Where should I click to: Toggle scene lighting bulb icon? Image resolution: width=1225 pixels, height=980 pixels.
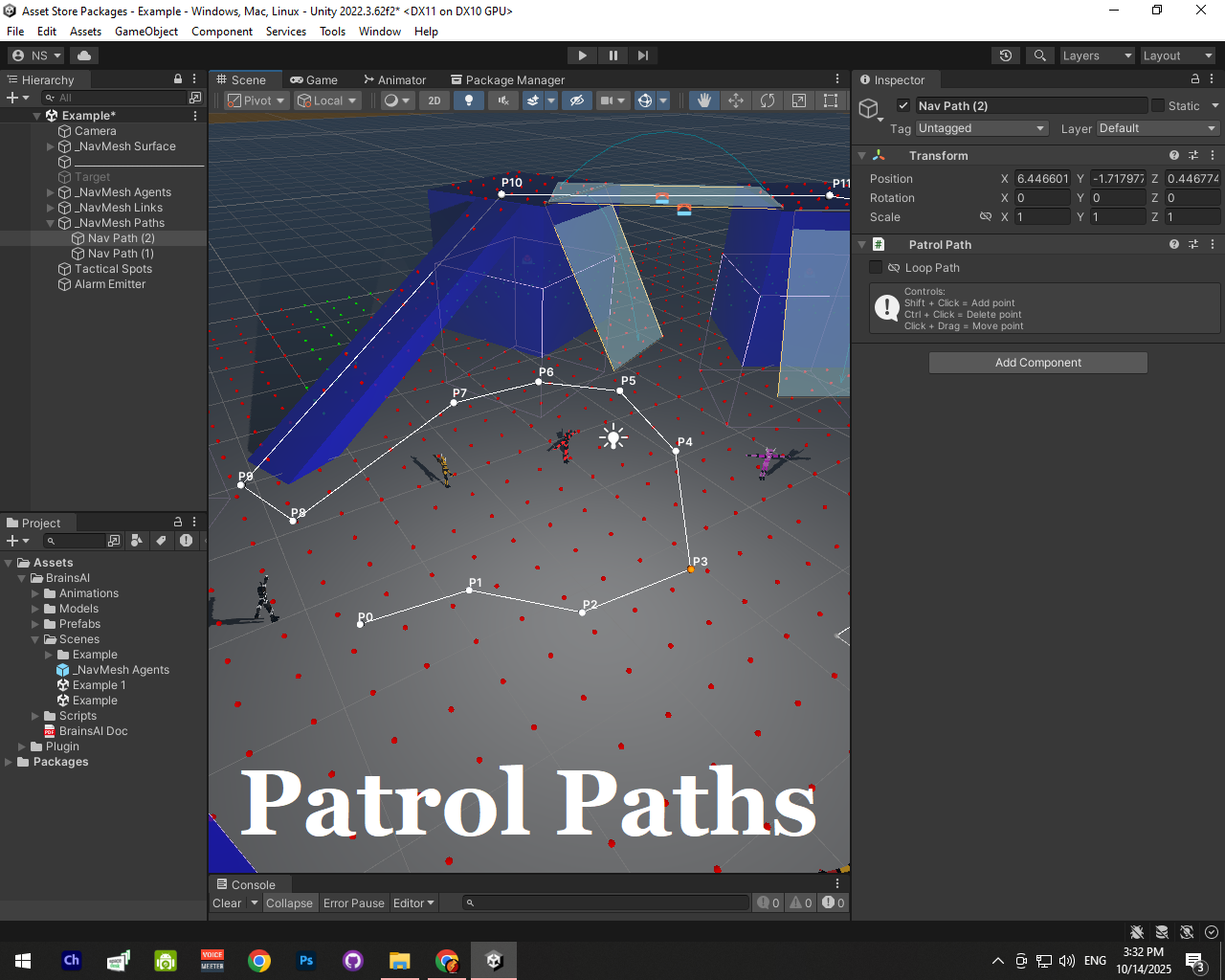click(x=468, y=100)
